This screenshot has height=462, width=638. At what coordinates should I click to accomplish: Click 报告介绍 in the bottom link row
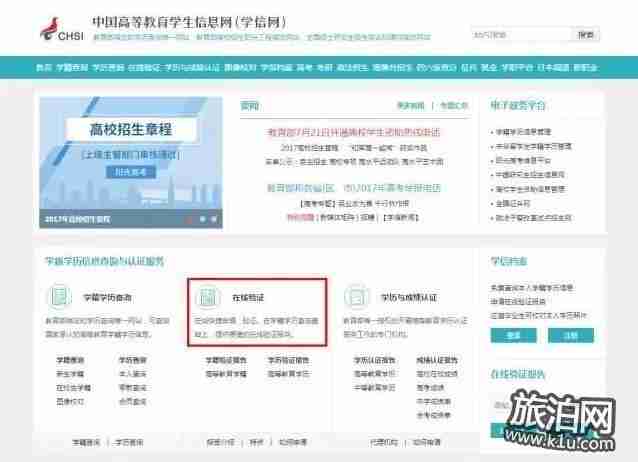(x=220, y=442)
